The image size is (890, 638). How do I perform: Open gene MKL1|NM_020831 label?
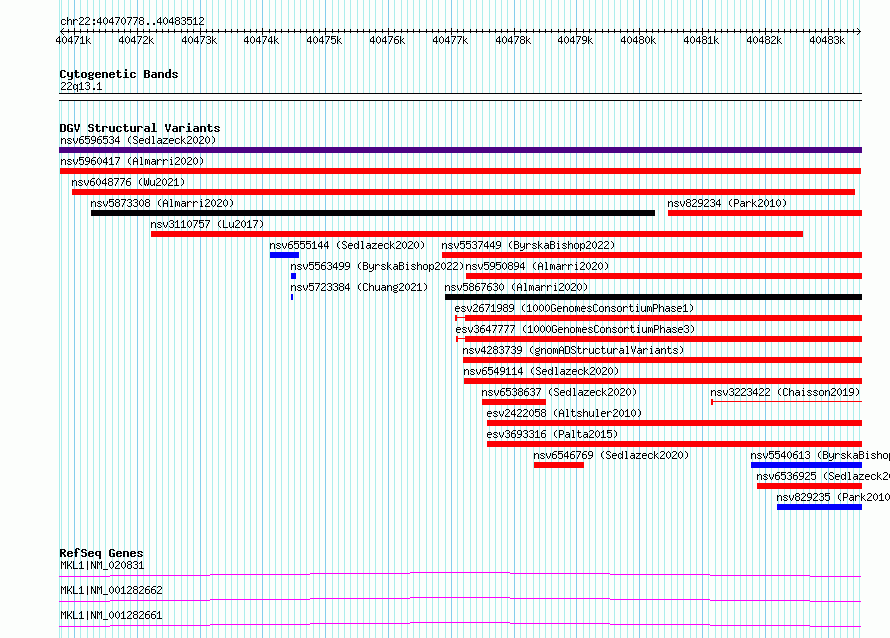pyautogui.click(x=102, y=565)
